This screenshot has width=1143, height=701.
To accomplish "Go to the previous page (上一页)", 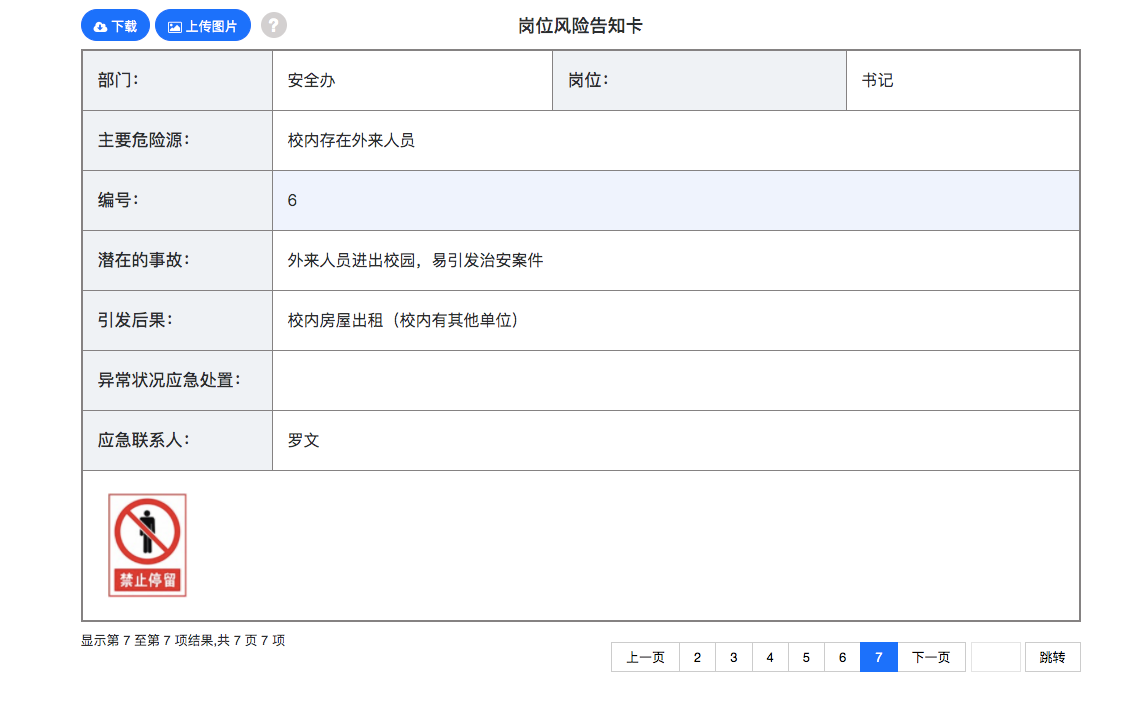I will click(x=645, y=657).
